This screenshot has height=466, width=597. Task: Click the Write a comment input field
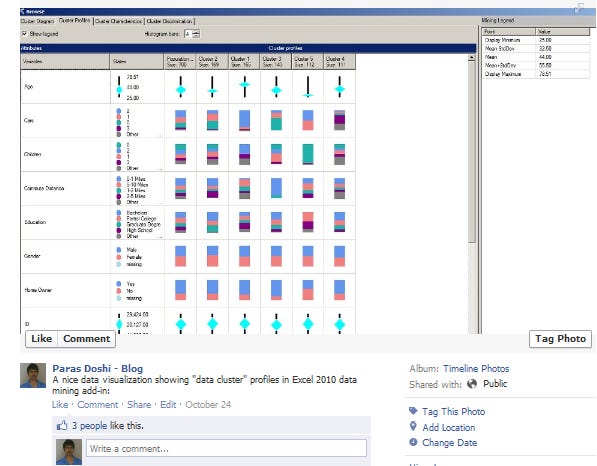point(227,448)
